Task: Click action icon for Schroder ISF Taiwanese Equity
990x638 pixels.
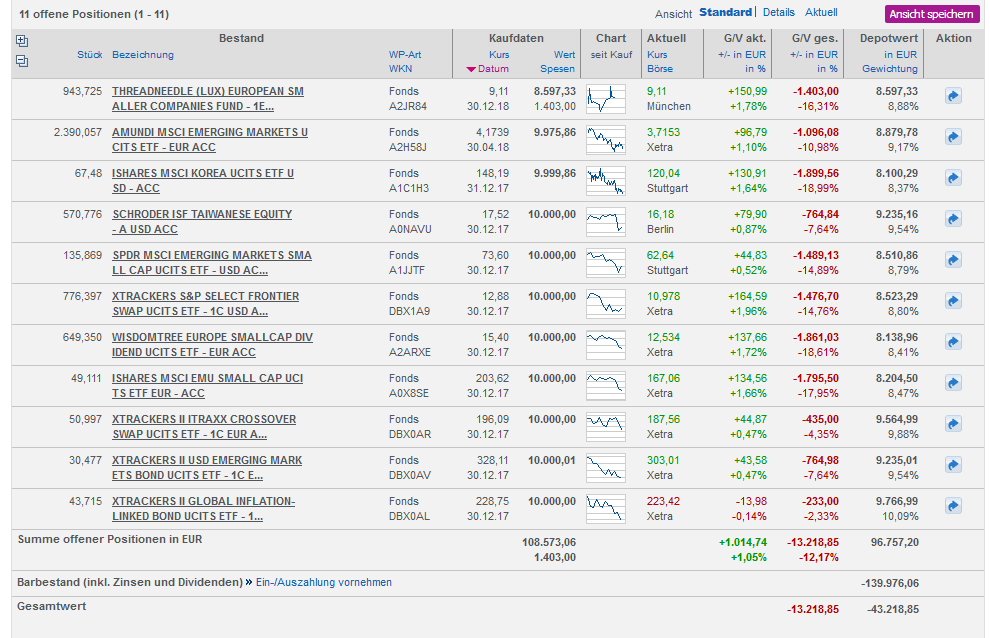Action: point(953,219)
